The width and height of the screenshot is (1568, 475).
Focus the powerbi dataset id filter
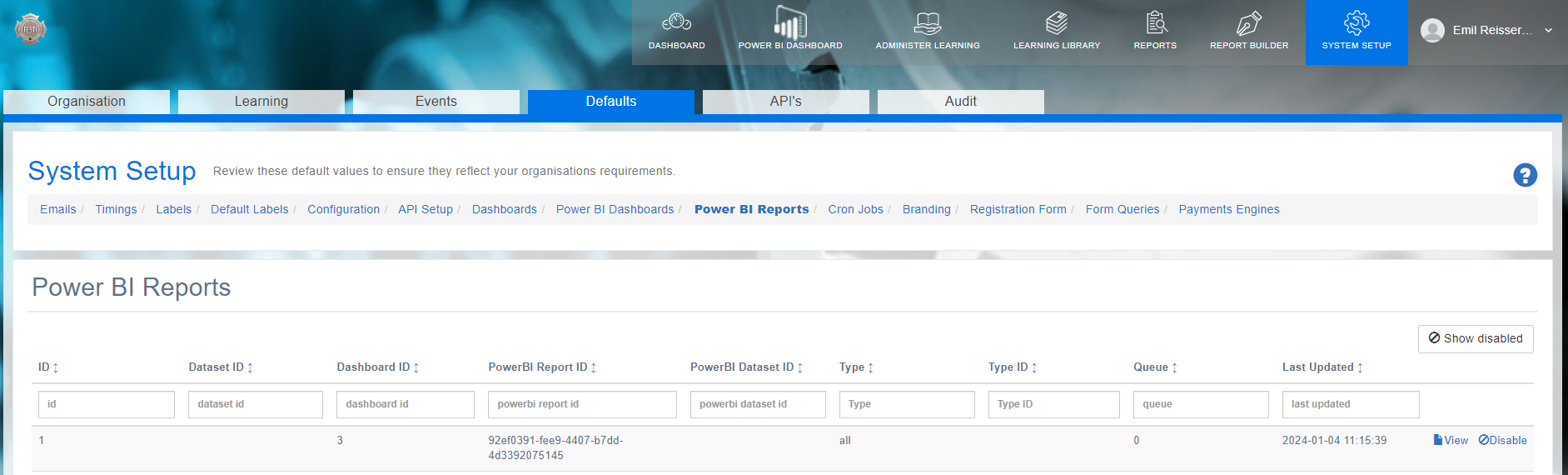tap(758, 404)
